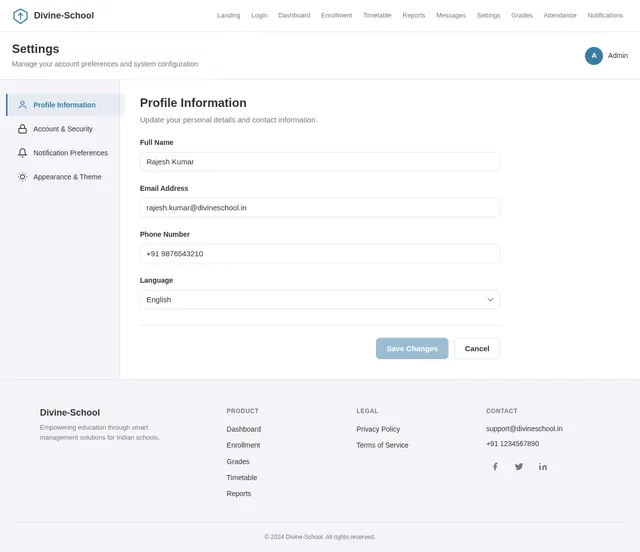Click the Admin avatar circle
Screen dimensions: 640x552
593,56
